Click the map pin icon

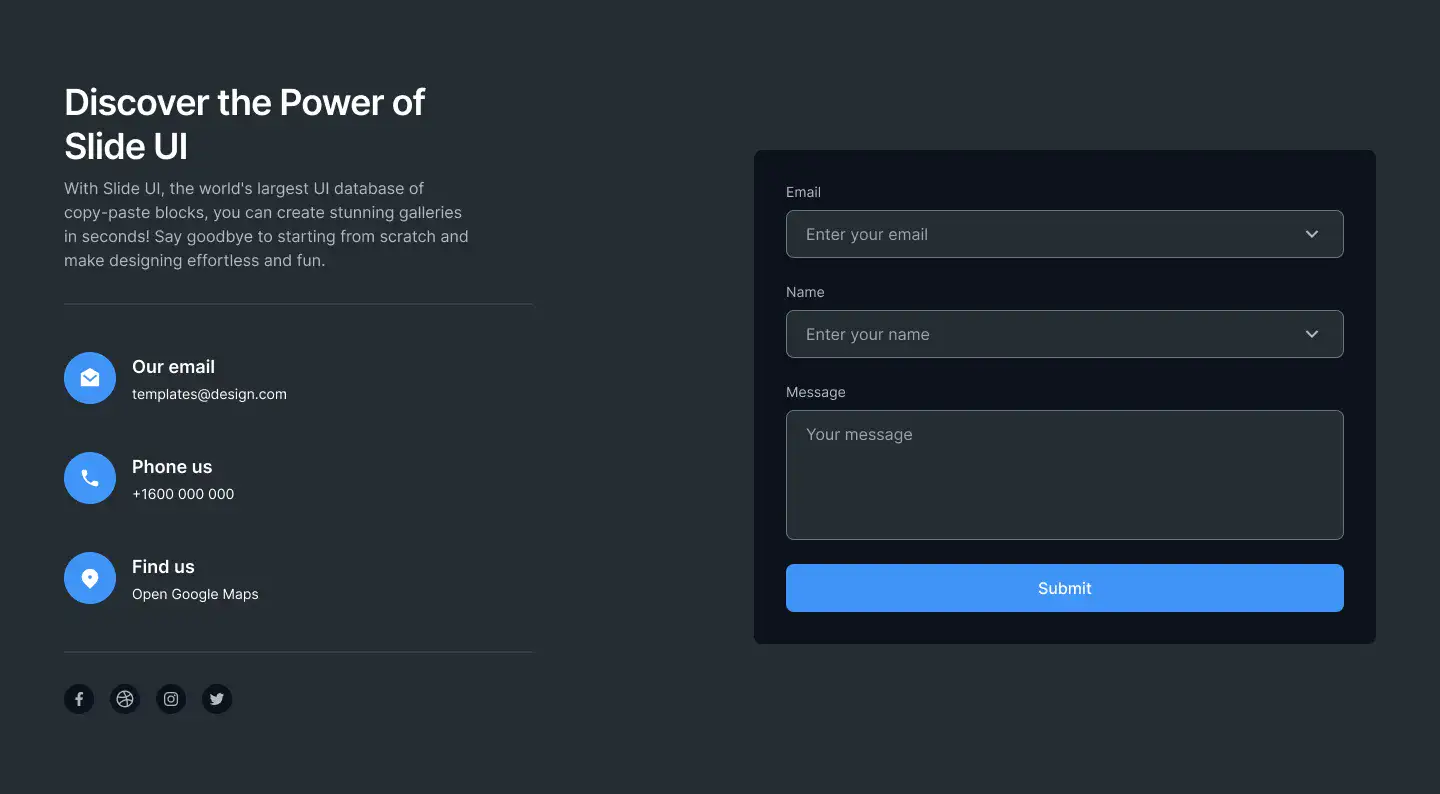[x=90, y=578]
